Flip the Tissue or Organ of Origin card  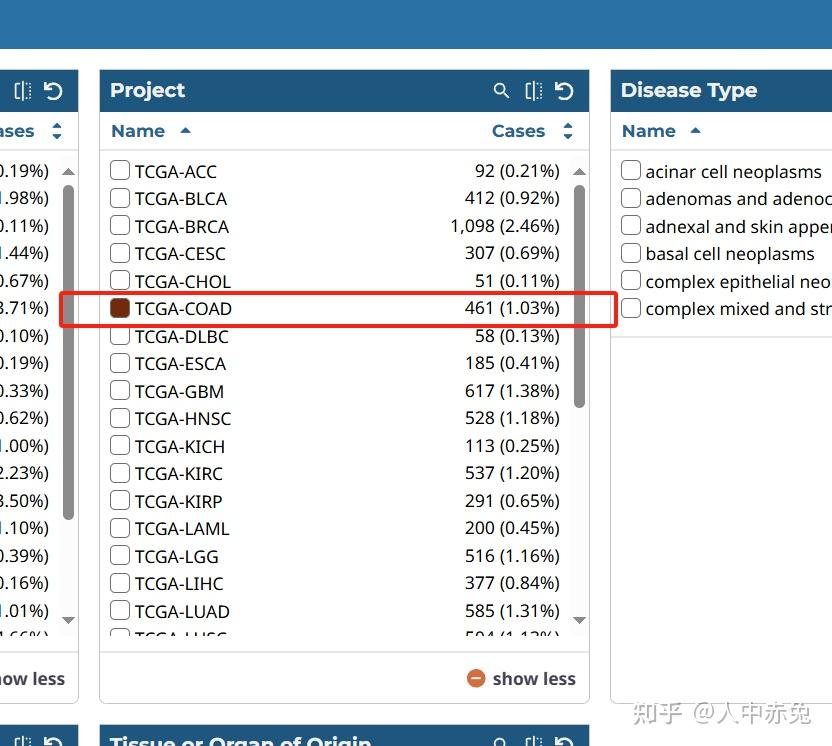(531, 743)
